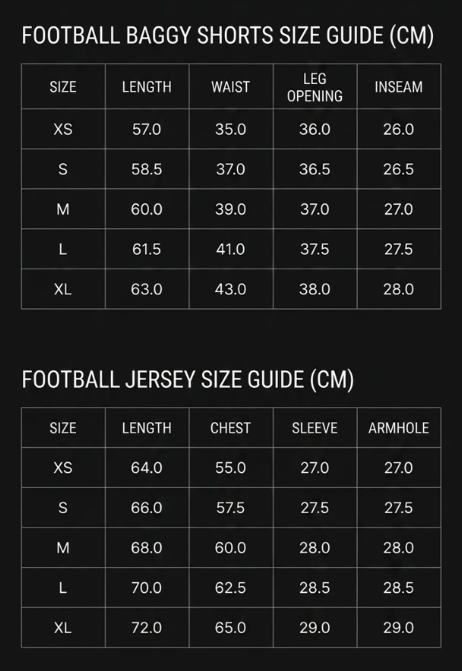Select the ARMHOLE column header

[x=399, y=428]
